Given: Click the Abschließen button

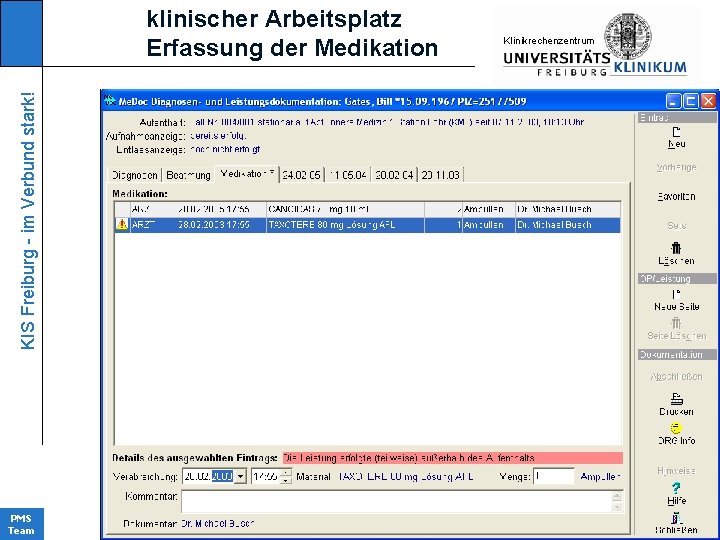Looking at the screenshot, I should (x=676, y=377).
